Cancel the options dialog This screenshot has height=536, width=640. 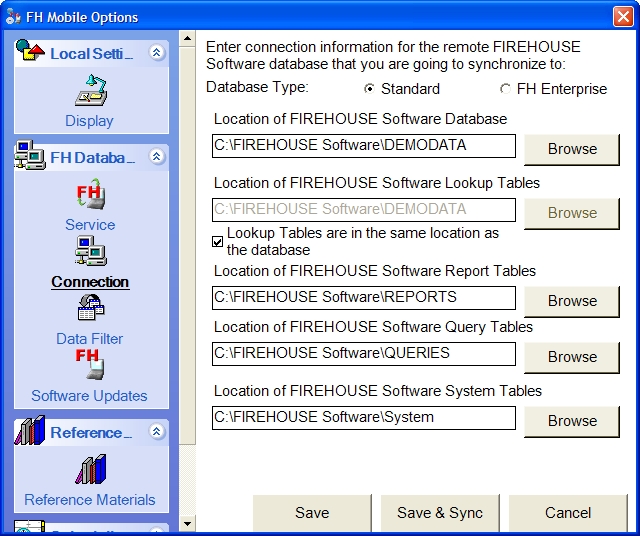(568, 513)
